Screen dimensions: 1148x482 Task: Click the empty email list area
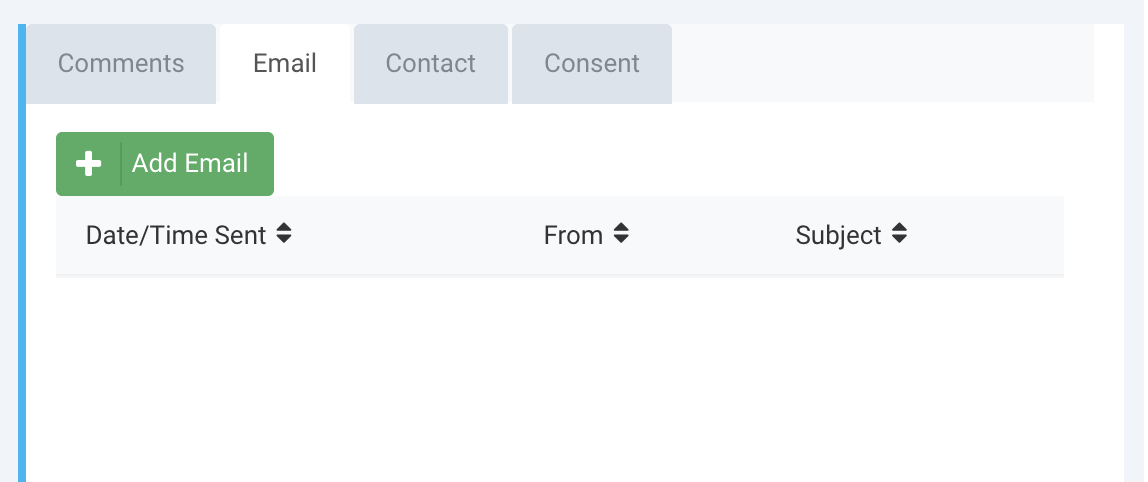coord(559,379)
